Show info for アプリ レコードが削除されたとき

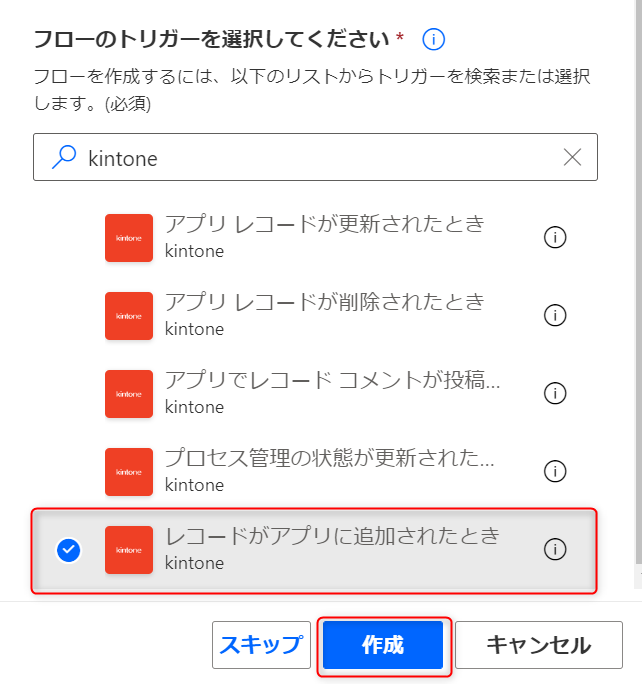pyautogui.click(x=555, y=315)
